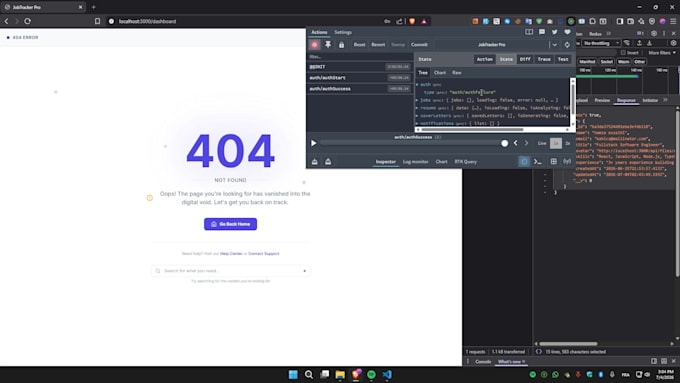Open the More filters dropdown
The width and height of the screenshot is (680, 383).
(x=662, y=52)
